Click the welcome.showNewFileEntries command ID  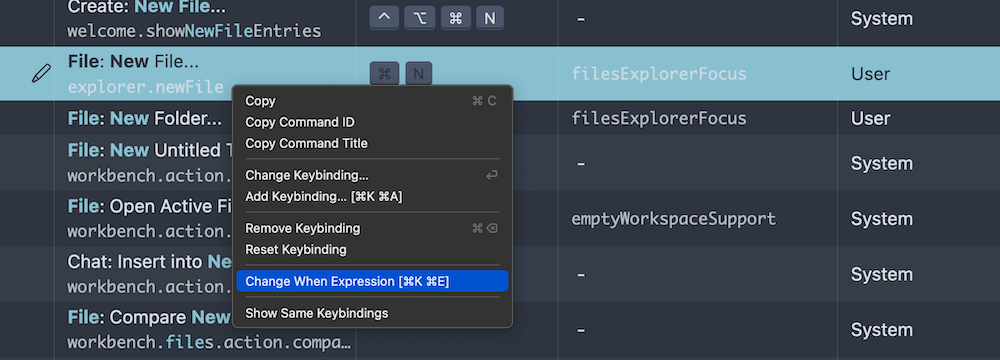(194, 30)
